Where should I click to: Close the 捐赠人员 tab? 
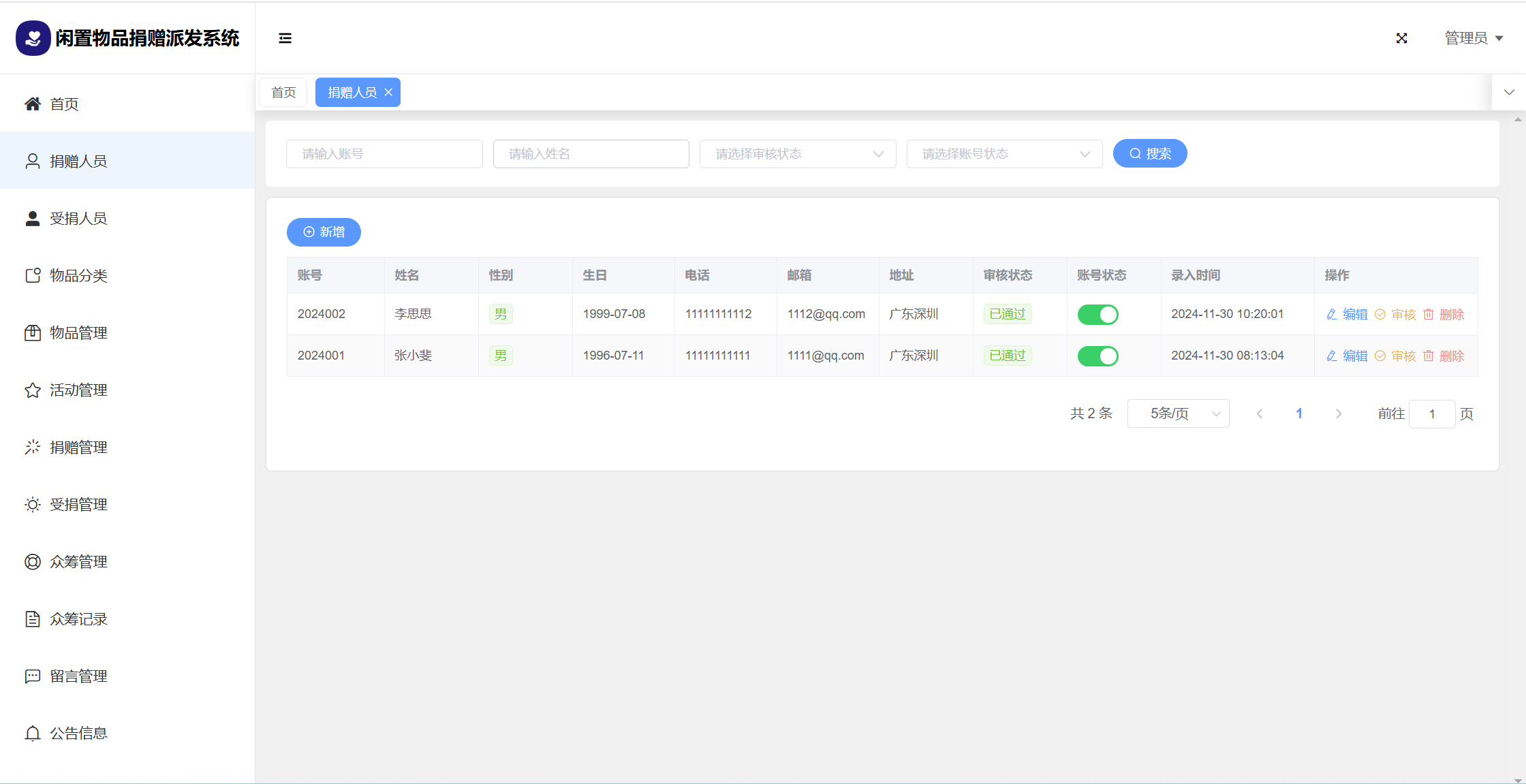click(x=388, y=93)
